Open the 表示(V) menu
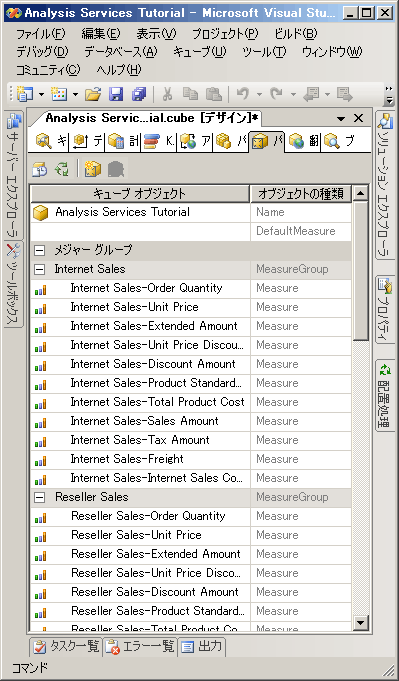The width and height of the screenshot is (399, 681). 156,33
